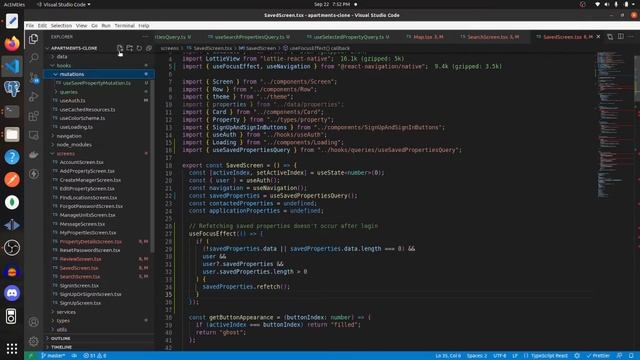Refresh the Explorer file tree
This screenshot has height=360, width=640.
click(x=139, y=48)
